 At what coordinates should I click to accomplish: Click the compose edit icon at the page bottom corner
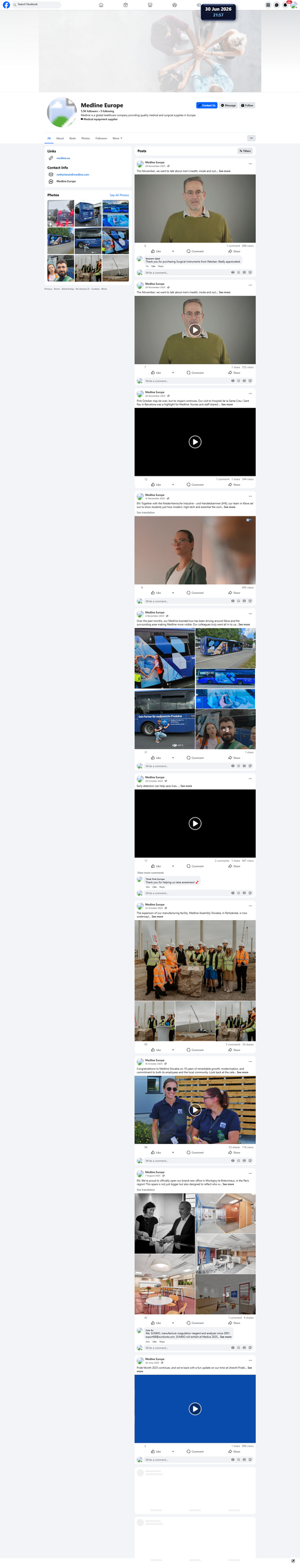click(x=293, y=1560)
